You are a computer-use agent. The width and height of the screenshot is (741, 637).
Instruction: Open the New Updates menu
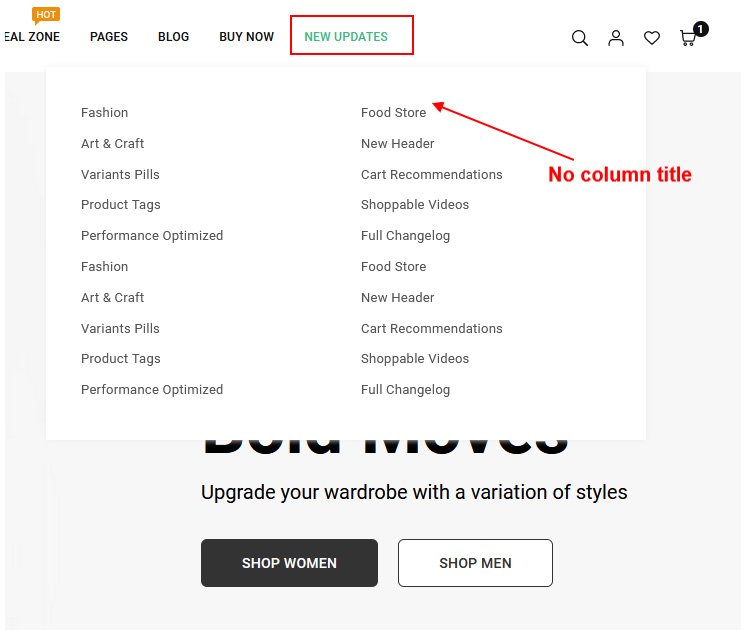coord(346,37)
